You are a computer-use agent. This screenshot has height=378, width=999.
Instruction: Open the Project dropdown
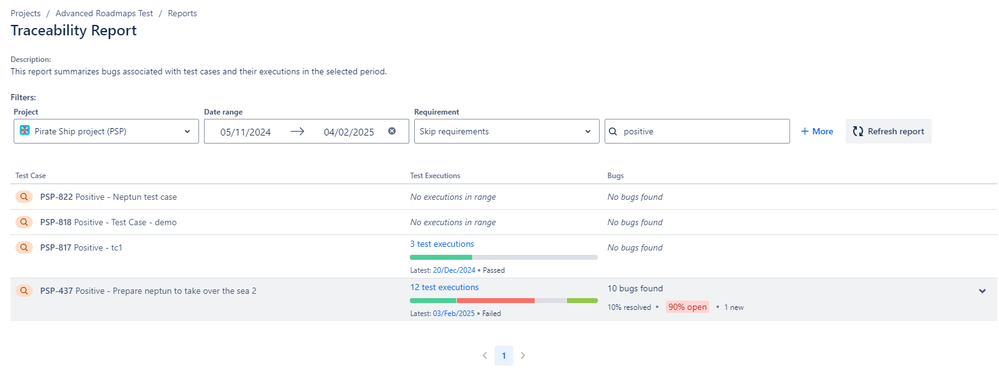click(x=106, y=131)
